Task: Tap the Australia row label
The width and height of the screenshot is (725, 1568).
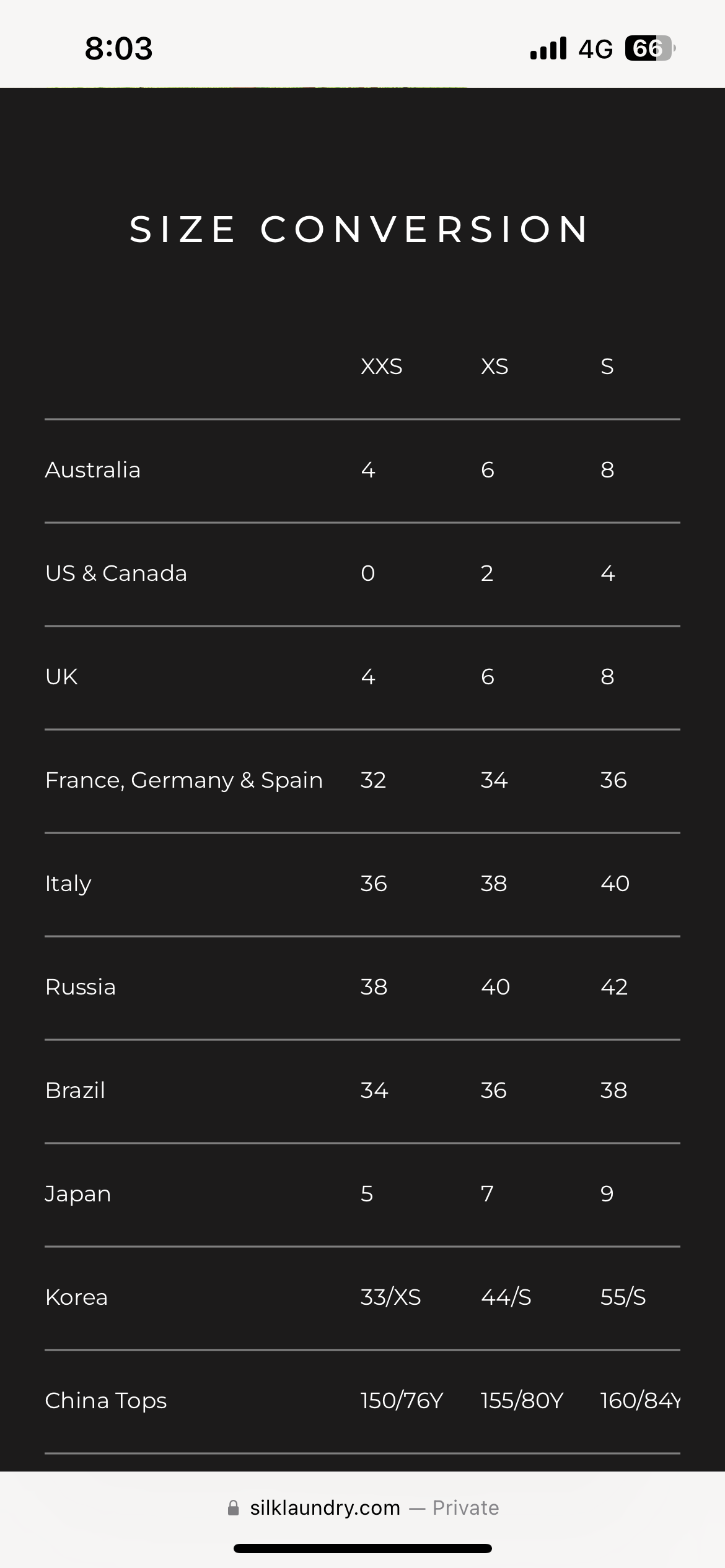Action: [93, 470]
